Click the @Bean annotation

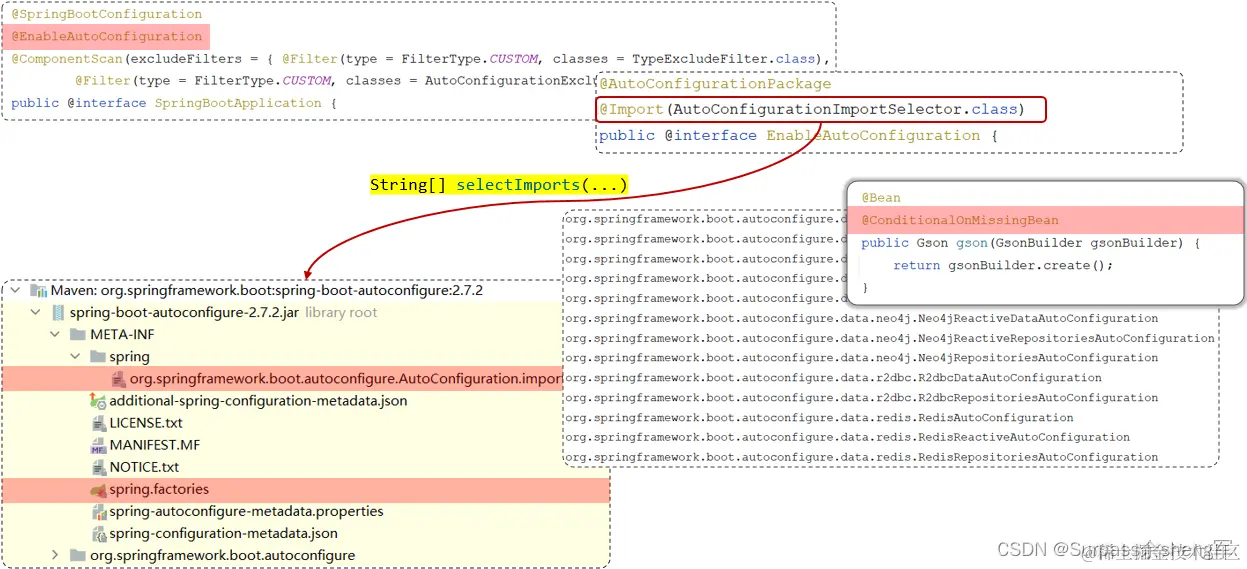coord(881,198)
